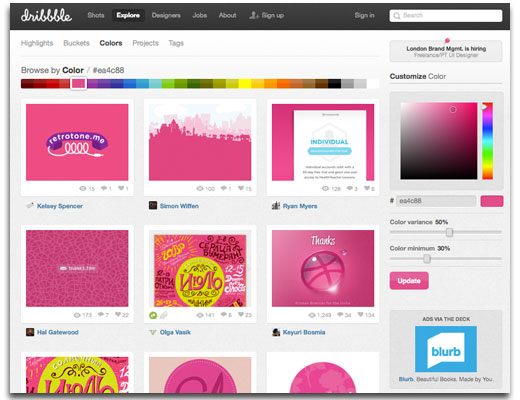
Task: Click the Sign up person icon
Action: click(254, 15)
